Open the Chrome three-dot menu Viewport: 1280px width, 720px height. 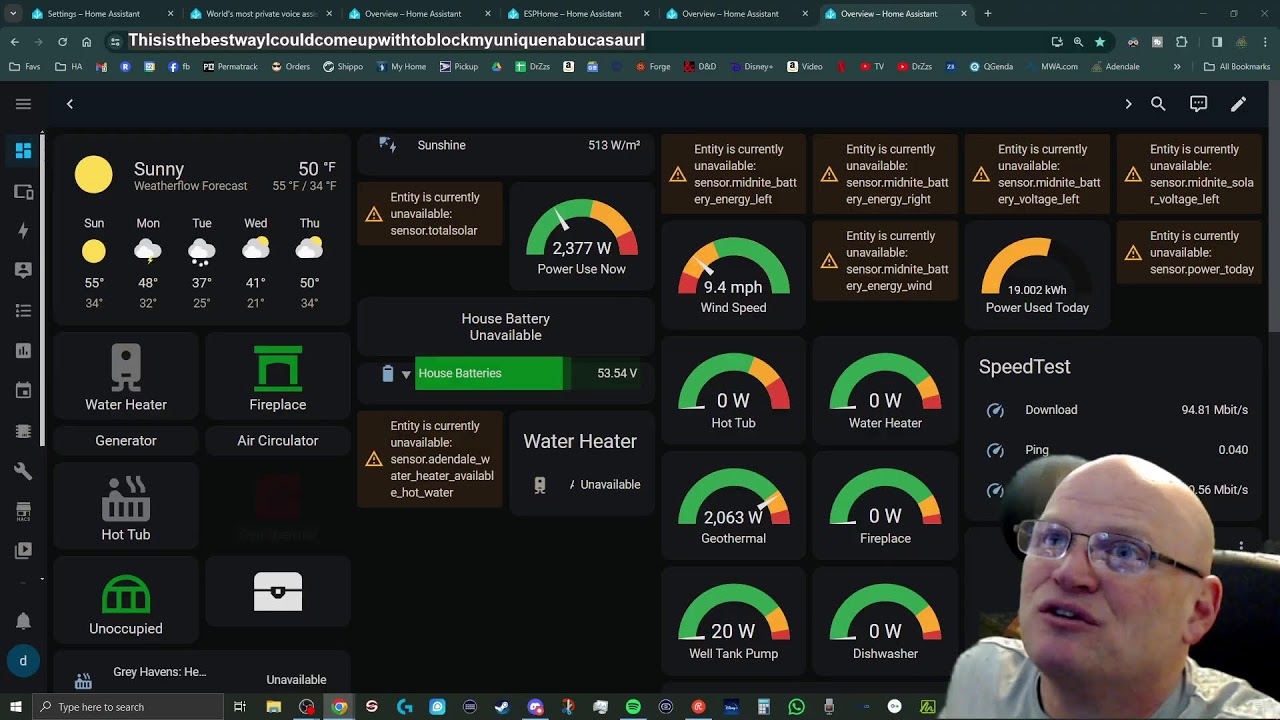1265,42
